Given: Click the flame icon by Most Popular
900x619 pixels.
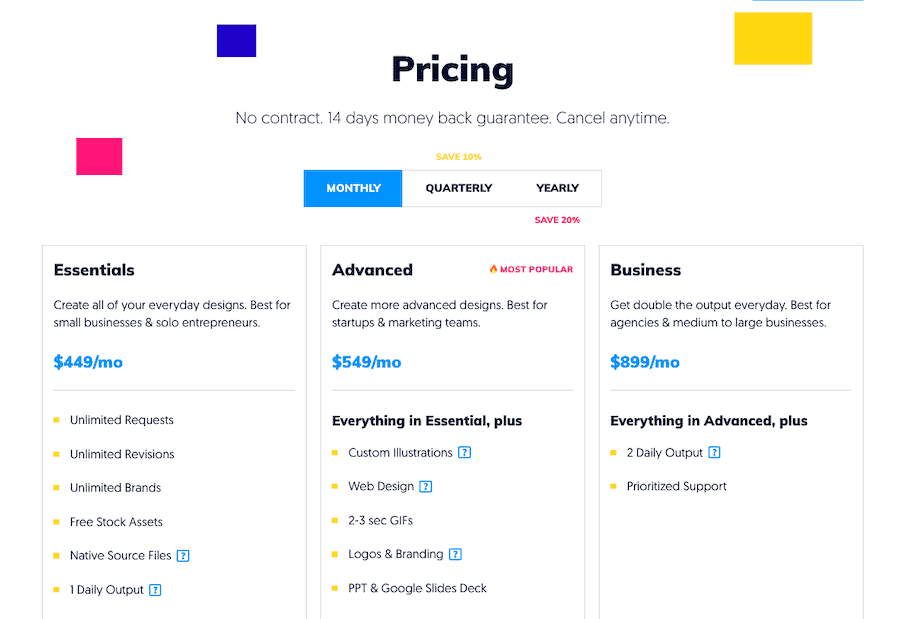Looking at the screenshot, I should (493, 269).
